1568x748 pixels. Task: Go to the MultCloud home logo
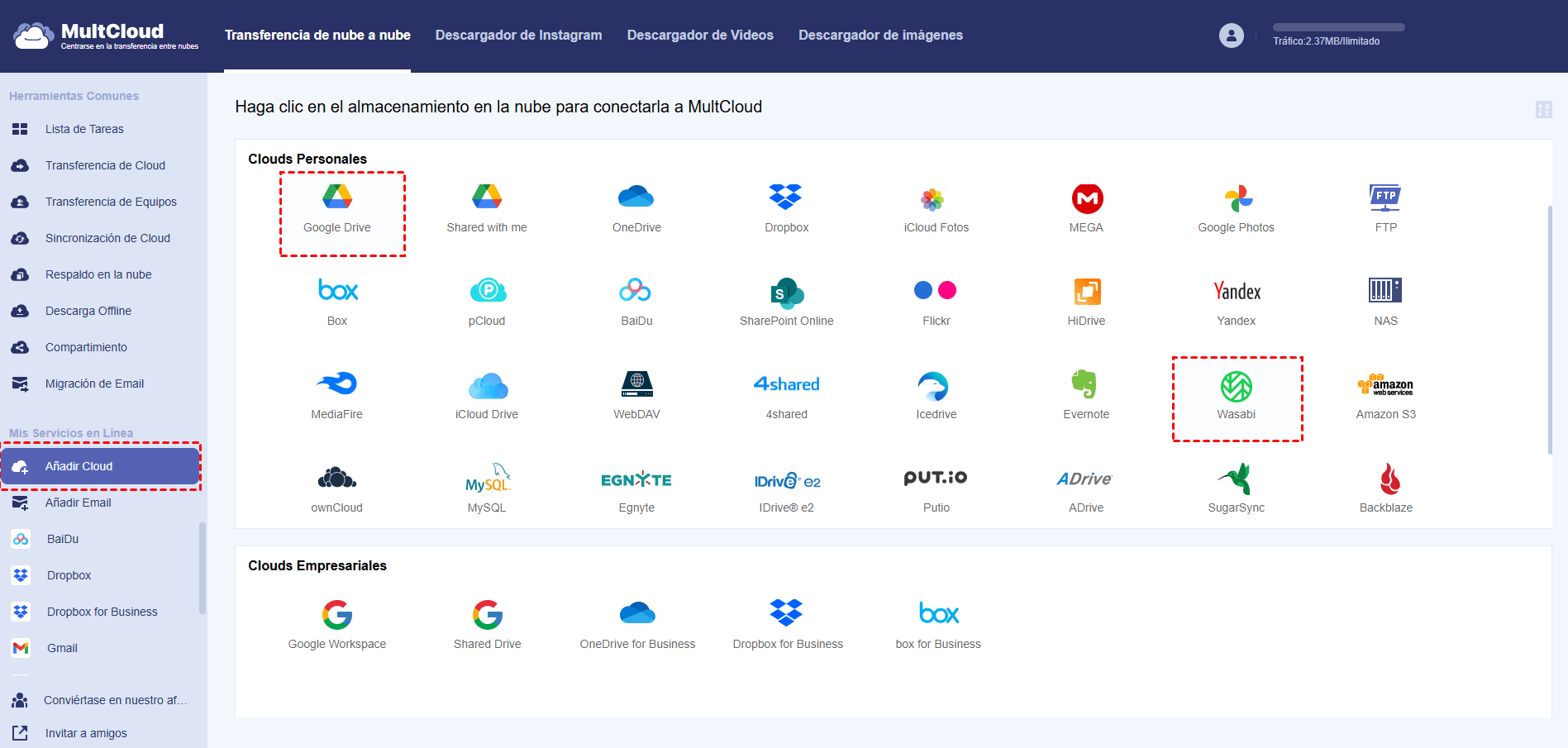[106, 36]
